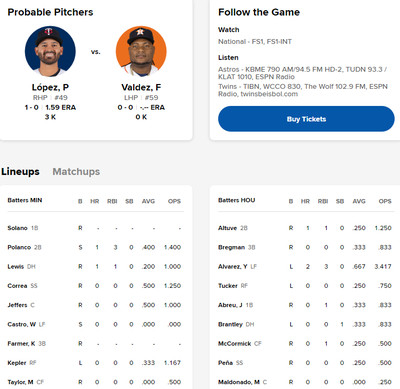Open Jeffers catcher player page
The height and width of the screenshot is (389, 400).
[17, 305]
